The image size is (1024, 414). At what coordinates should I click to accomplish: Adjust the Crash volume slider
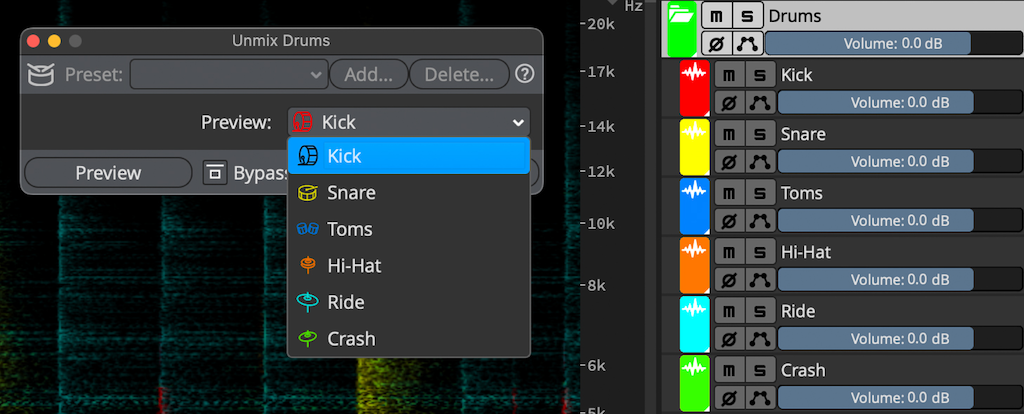click(900, 398)
